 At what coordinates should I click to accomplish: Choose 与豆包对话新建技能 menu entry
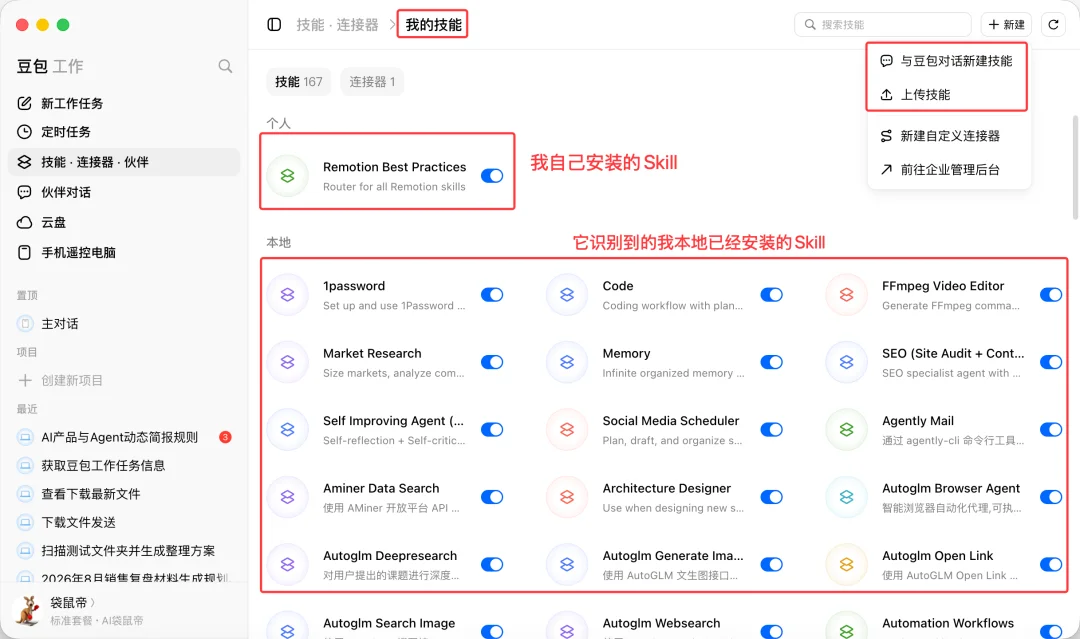(947, 61)
